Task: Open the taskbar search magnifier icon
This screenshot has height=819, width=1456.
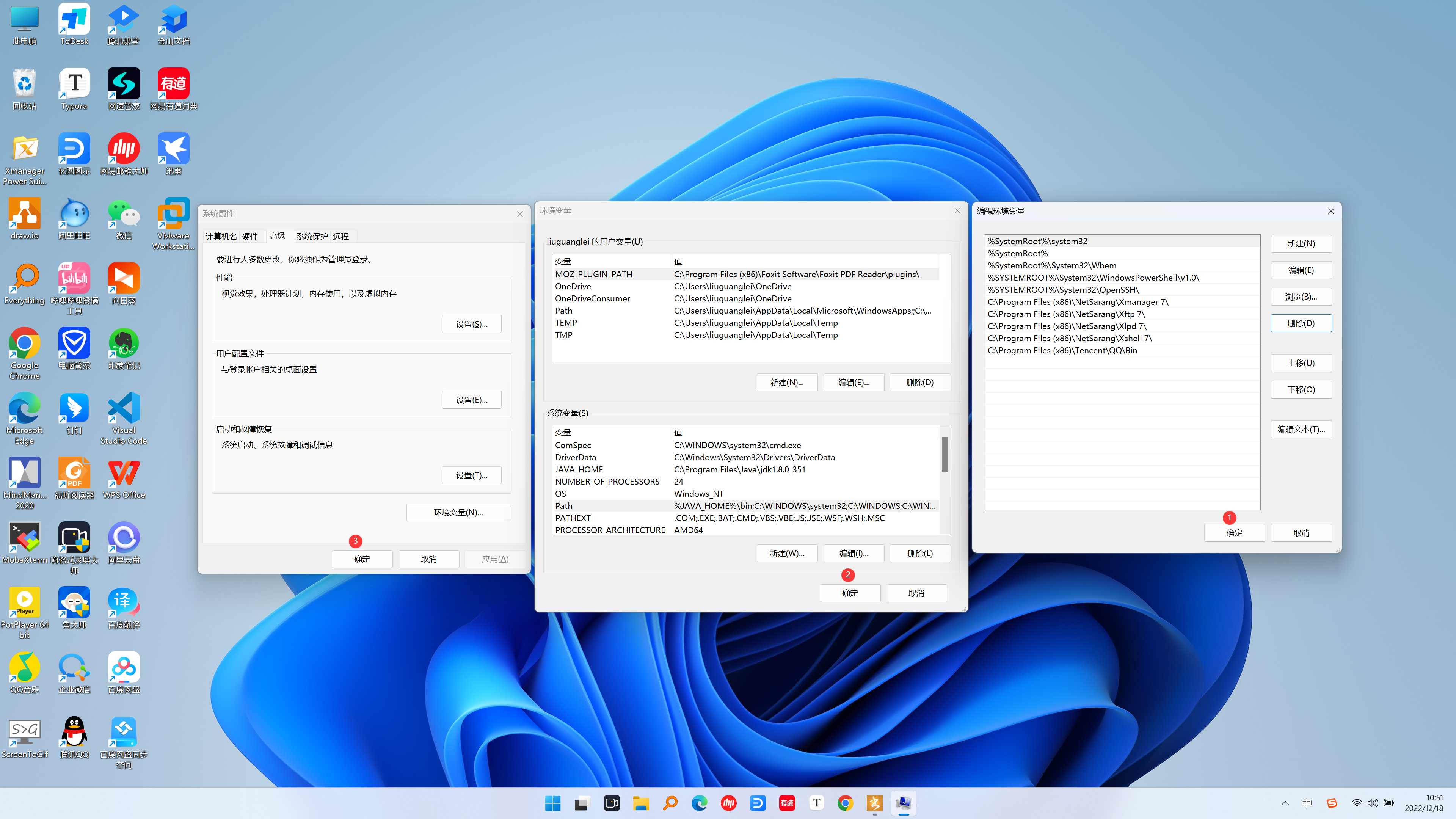Action: (x=670, y=803)
